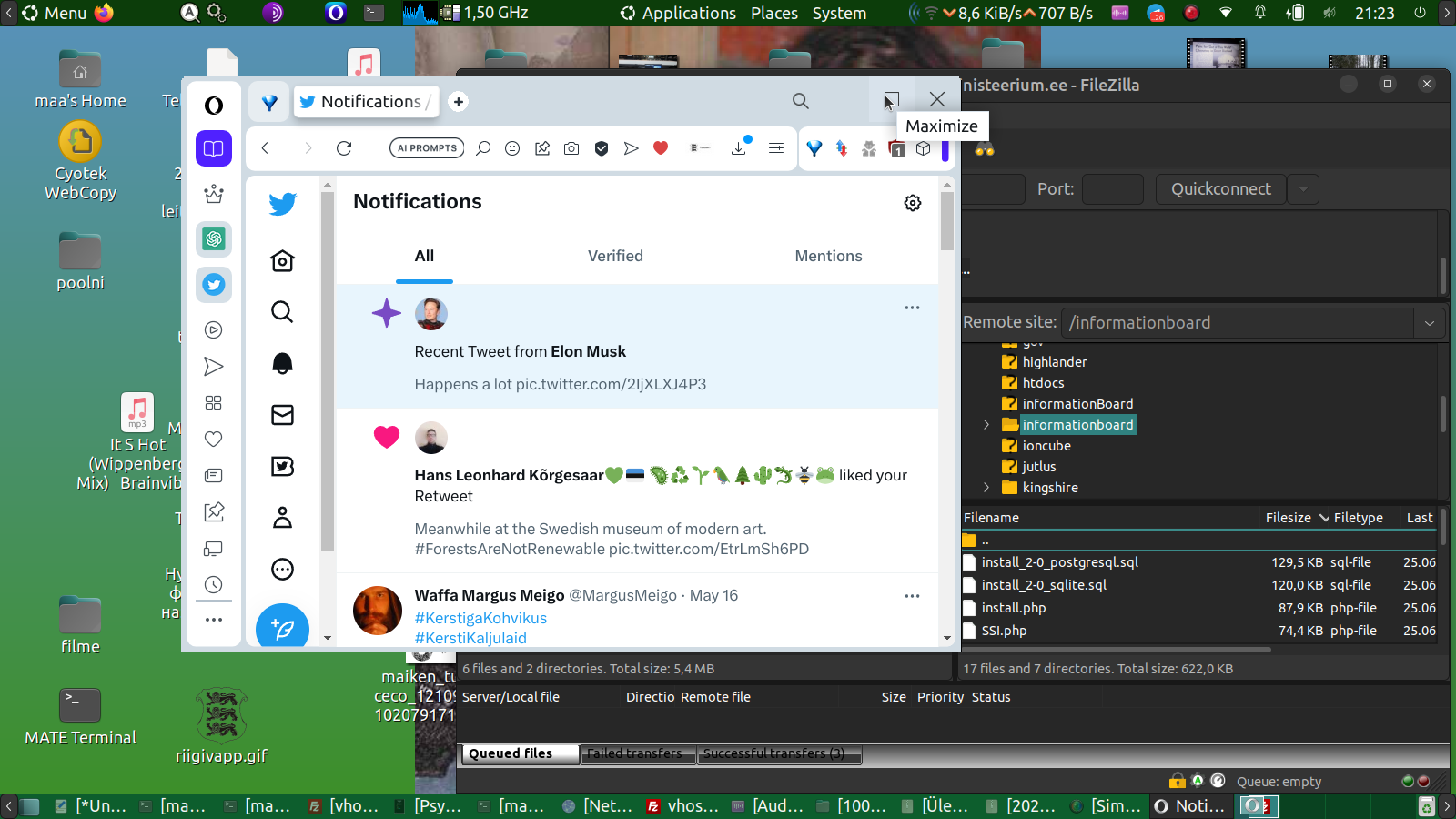
Task: Open a new tab with plus button
Action: [459, 102]
